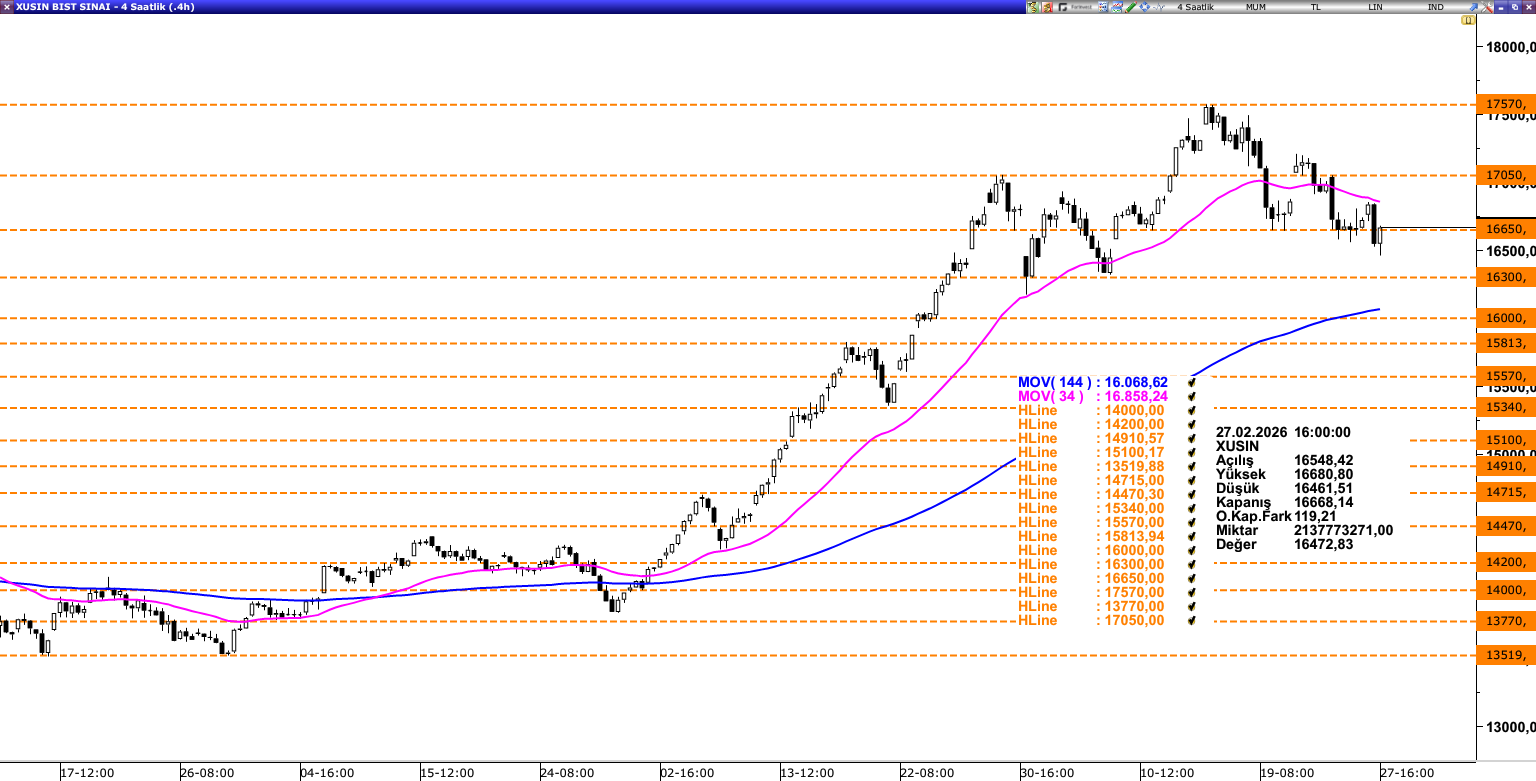Screen dimensions: 1536x781
Task: Click the first yellow-green toolbar icon
Action: [x=1033, y=7]
